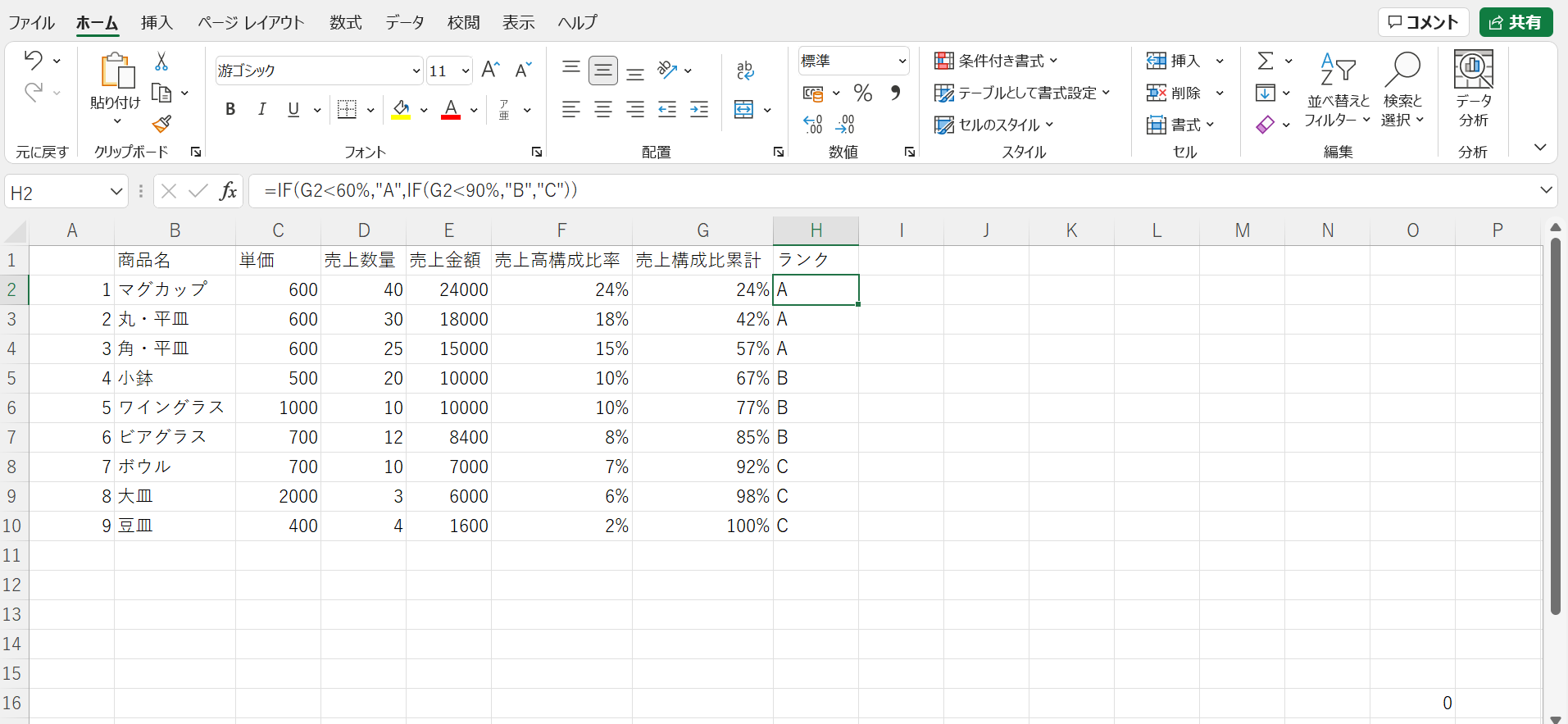Click the コメント button
This screenshot has height=724, width=1568.
click(x=1423, y=23)
